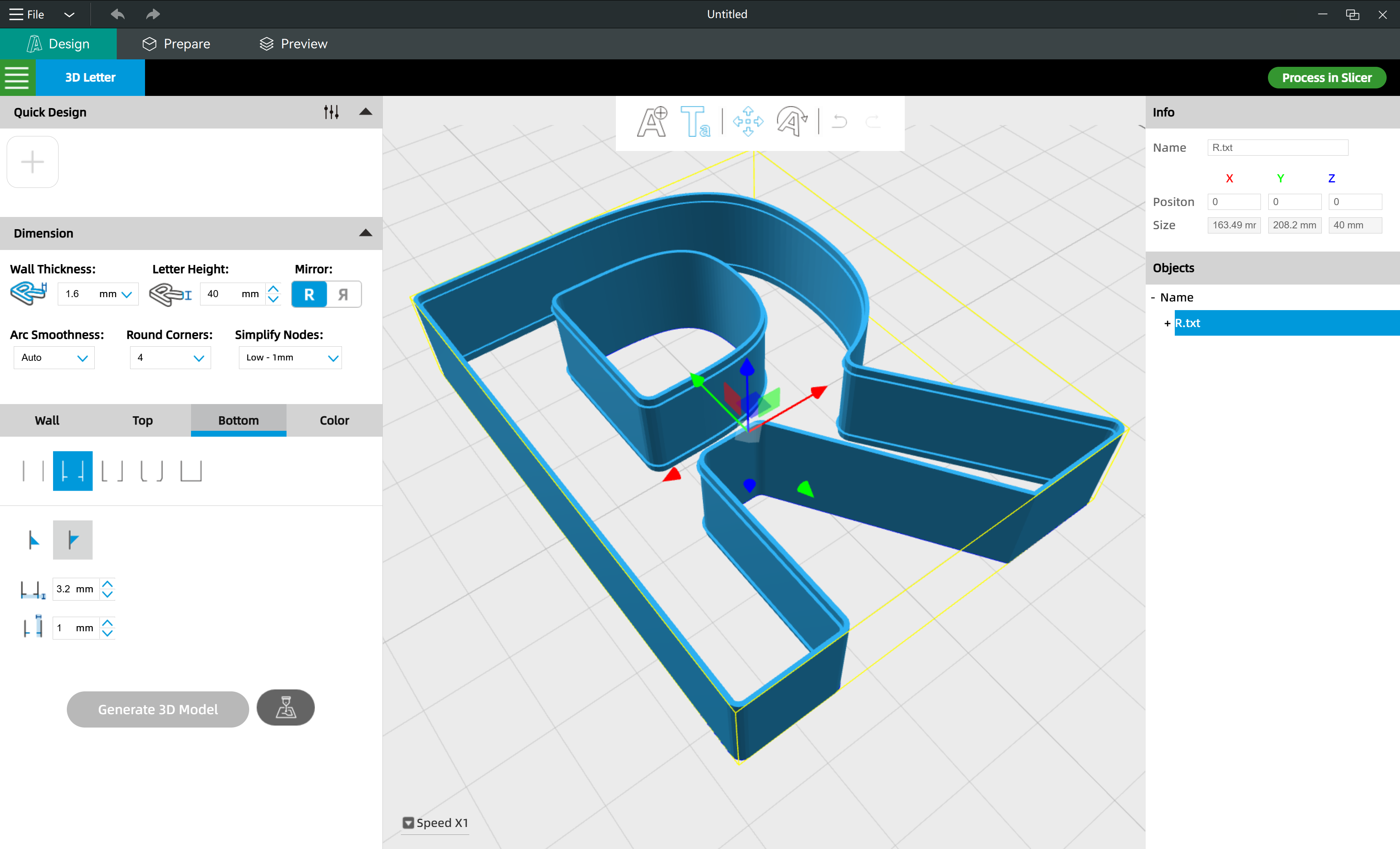Click the title bar undo arrow
This screenshot has height=849, width=1400.
118,14
